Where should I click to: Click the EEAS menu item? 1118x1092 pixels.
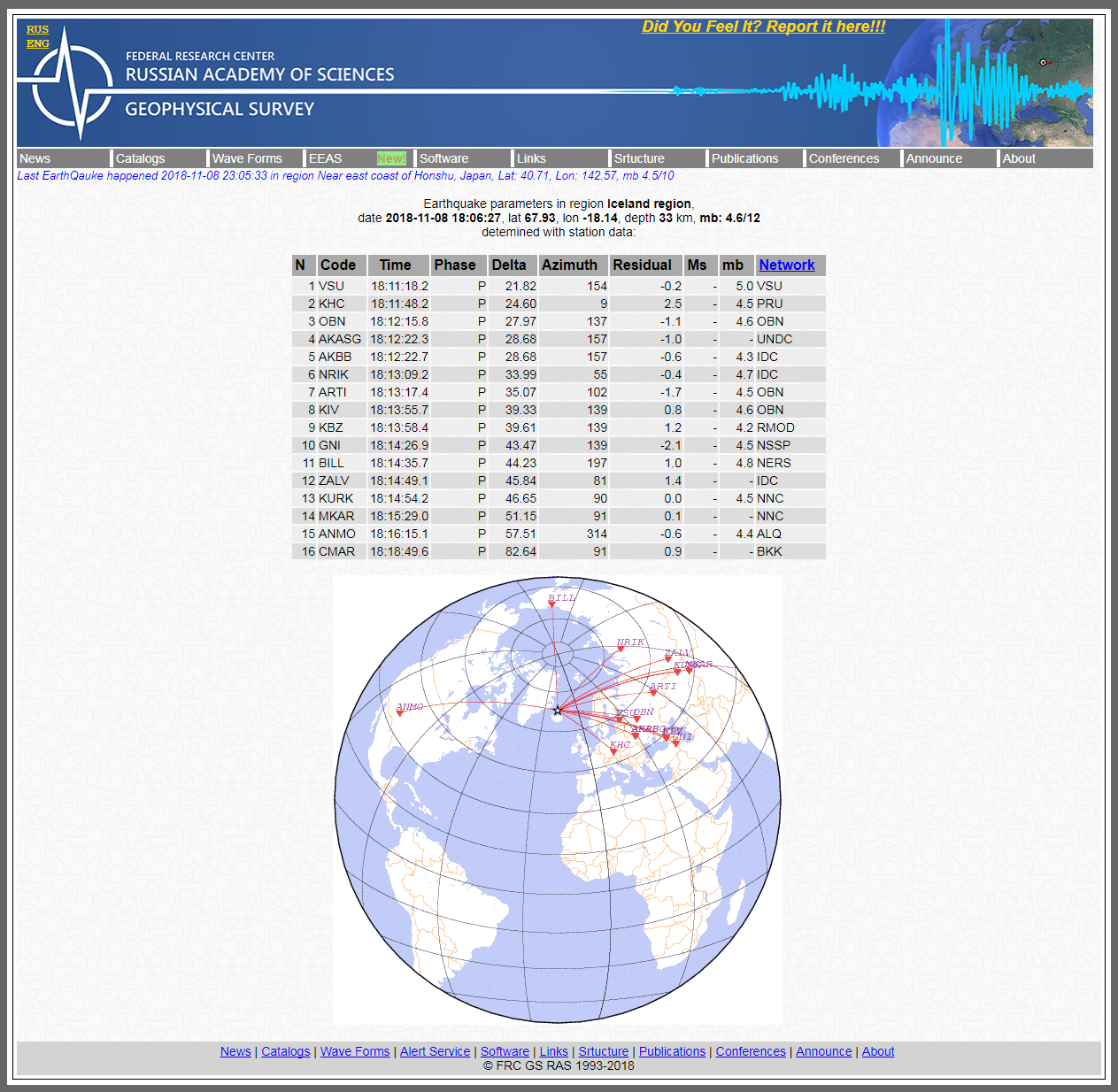coord(325,158)
